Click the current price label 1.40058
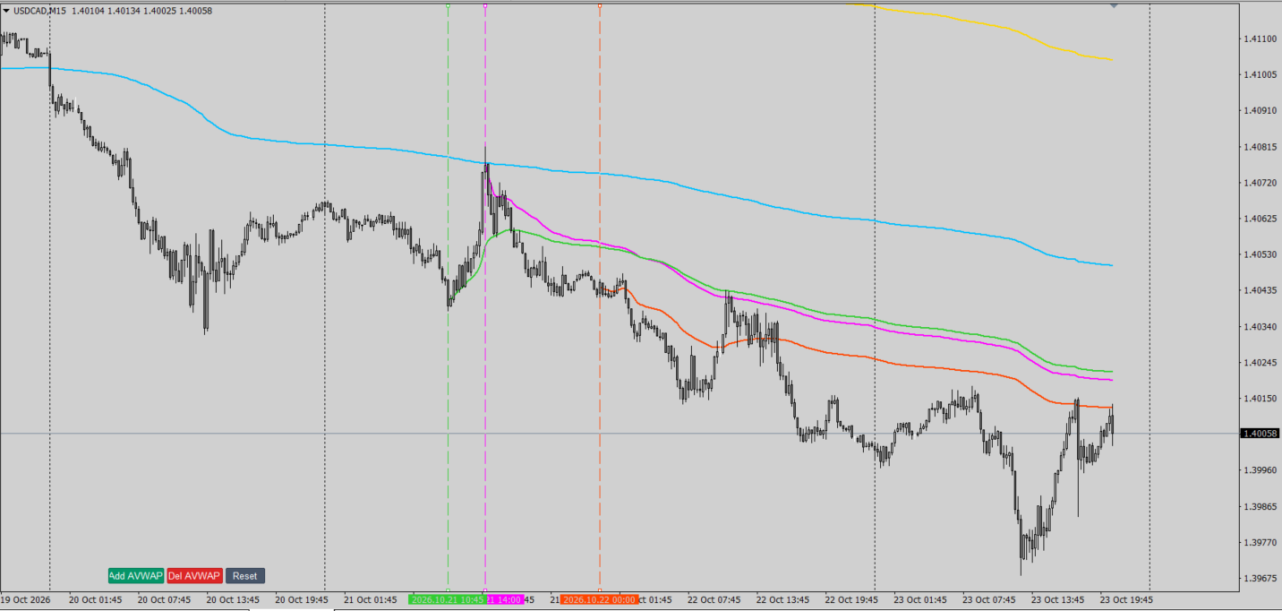Viewport: 1282px width, 611px height. click(x=1259, y=433)
